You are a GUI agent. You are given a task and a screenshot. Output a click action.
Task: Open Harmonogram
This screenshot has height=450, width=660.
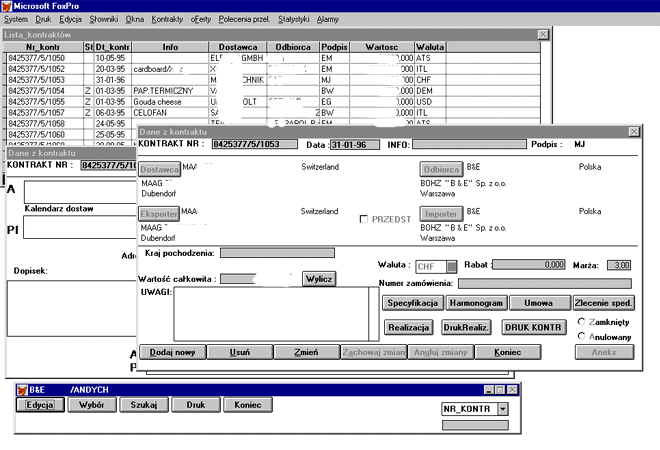[476, 303]
